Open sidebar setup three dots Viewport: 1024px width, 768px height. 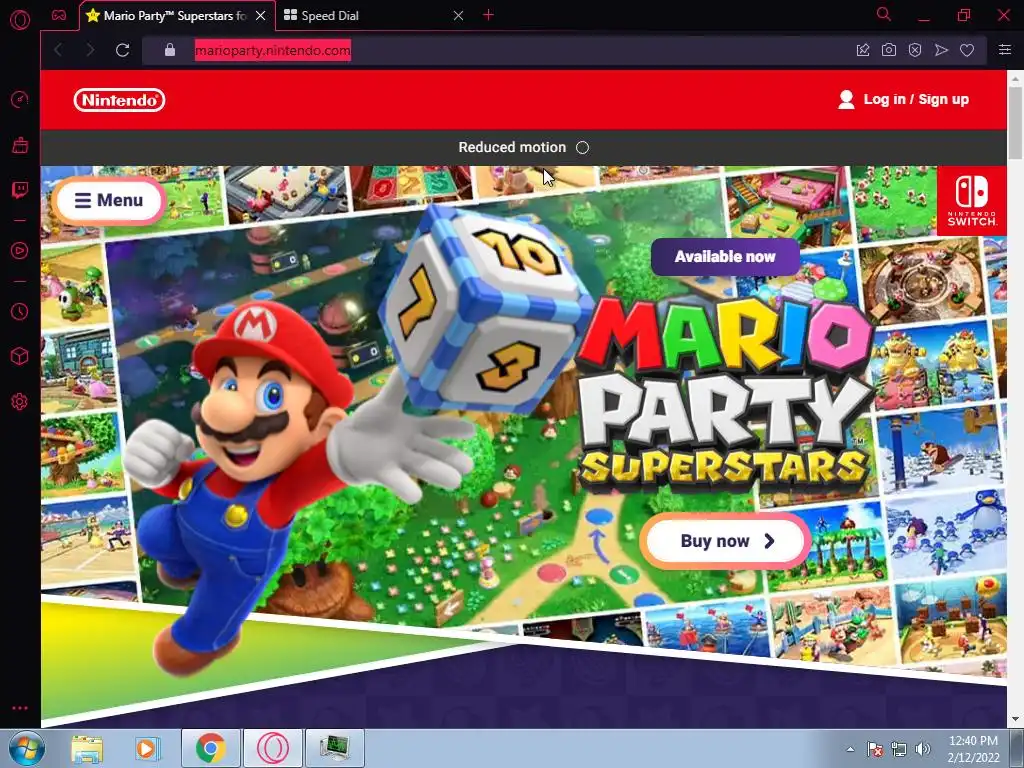(x=20, y=708)
